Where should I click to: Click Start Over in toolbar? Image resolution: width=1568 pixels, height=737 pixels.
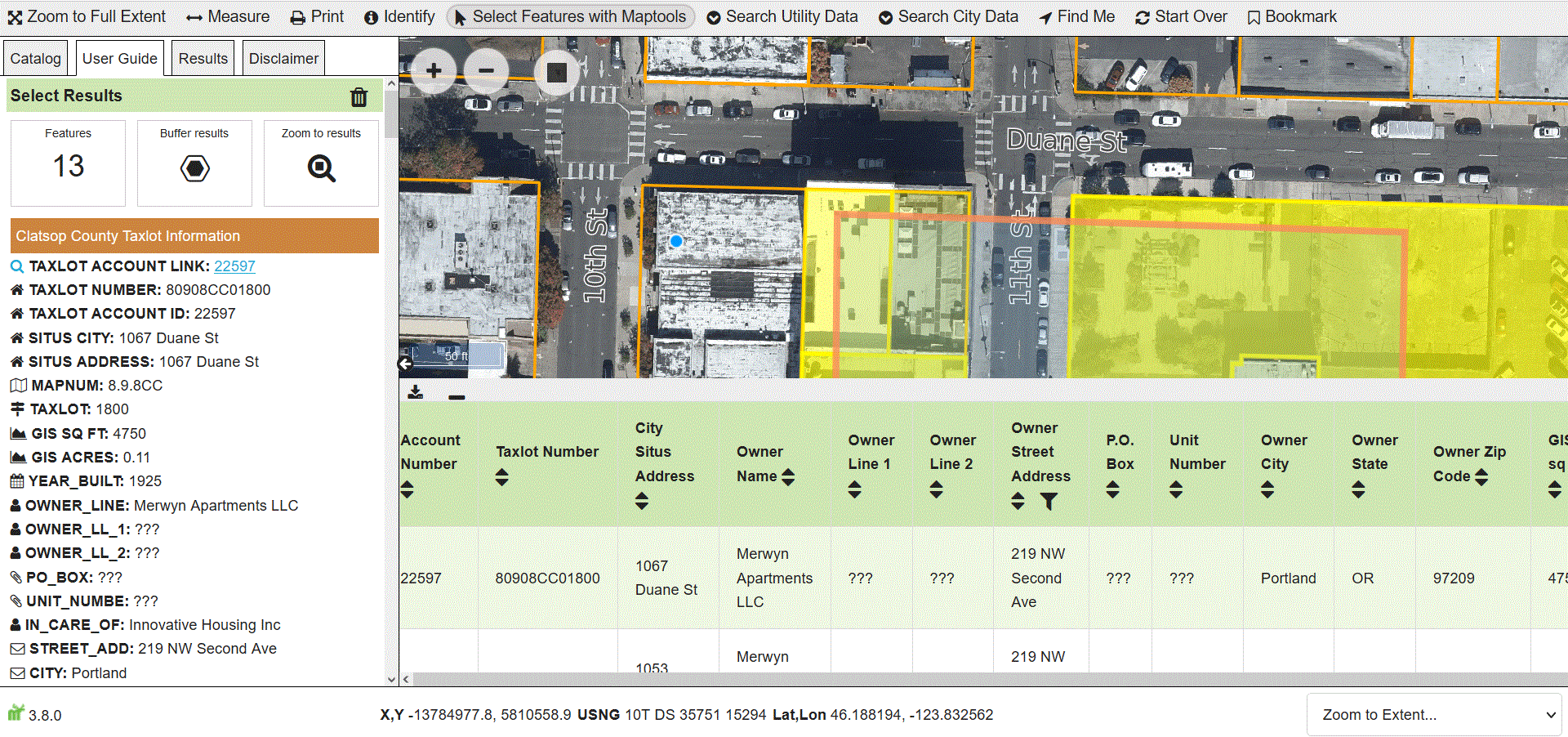[1181, 16]
